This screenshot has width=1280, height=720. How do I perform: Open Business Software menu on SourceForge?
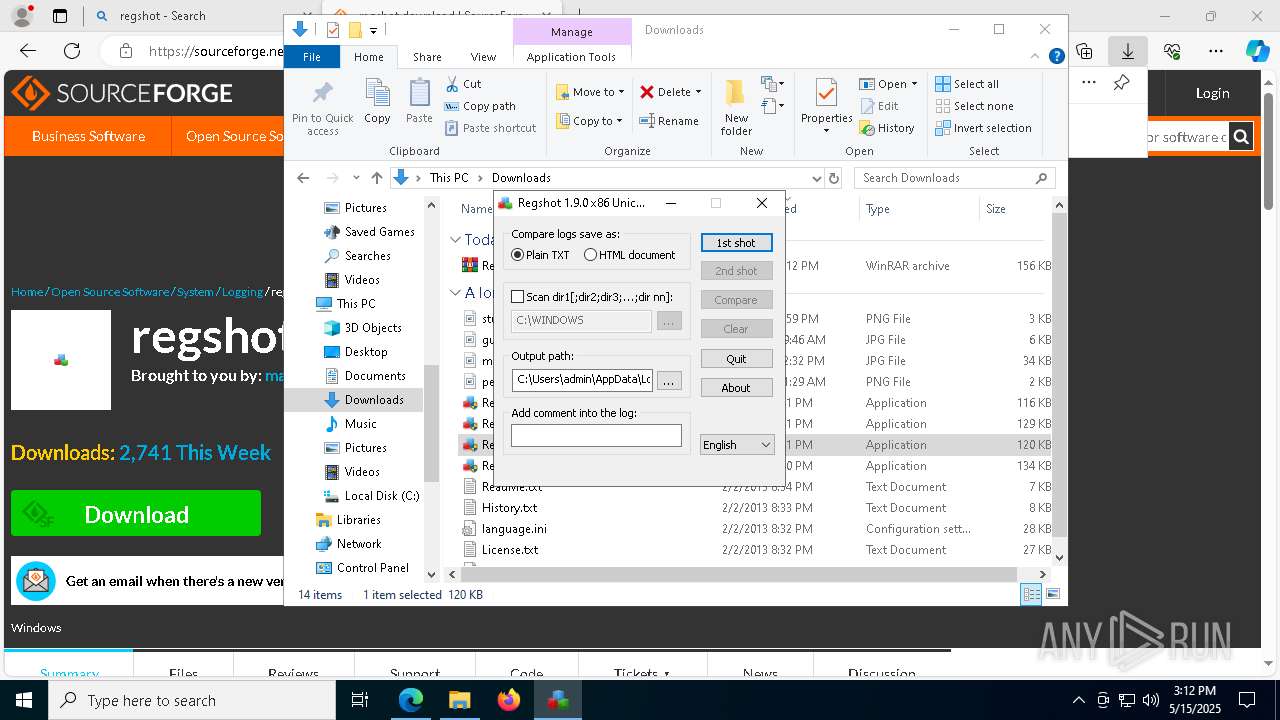click(x=88, y=136)
